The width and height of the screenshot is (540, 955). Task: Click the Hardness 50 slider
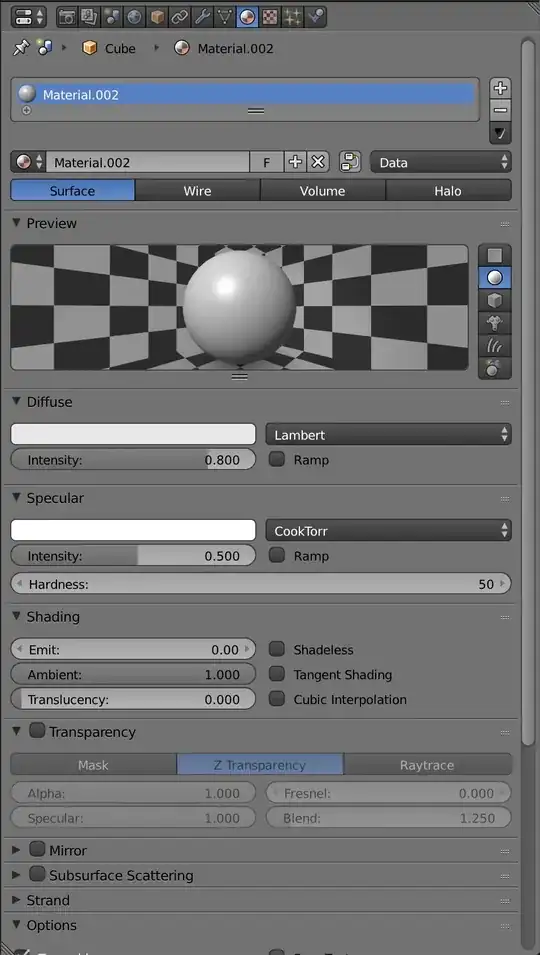click(261, 584)
